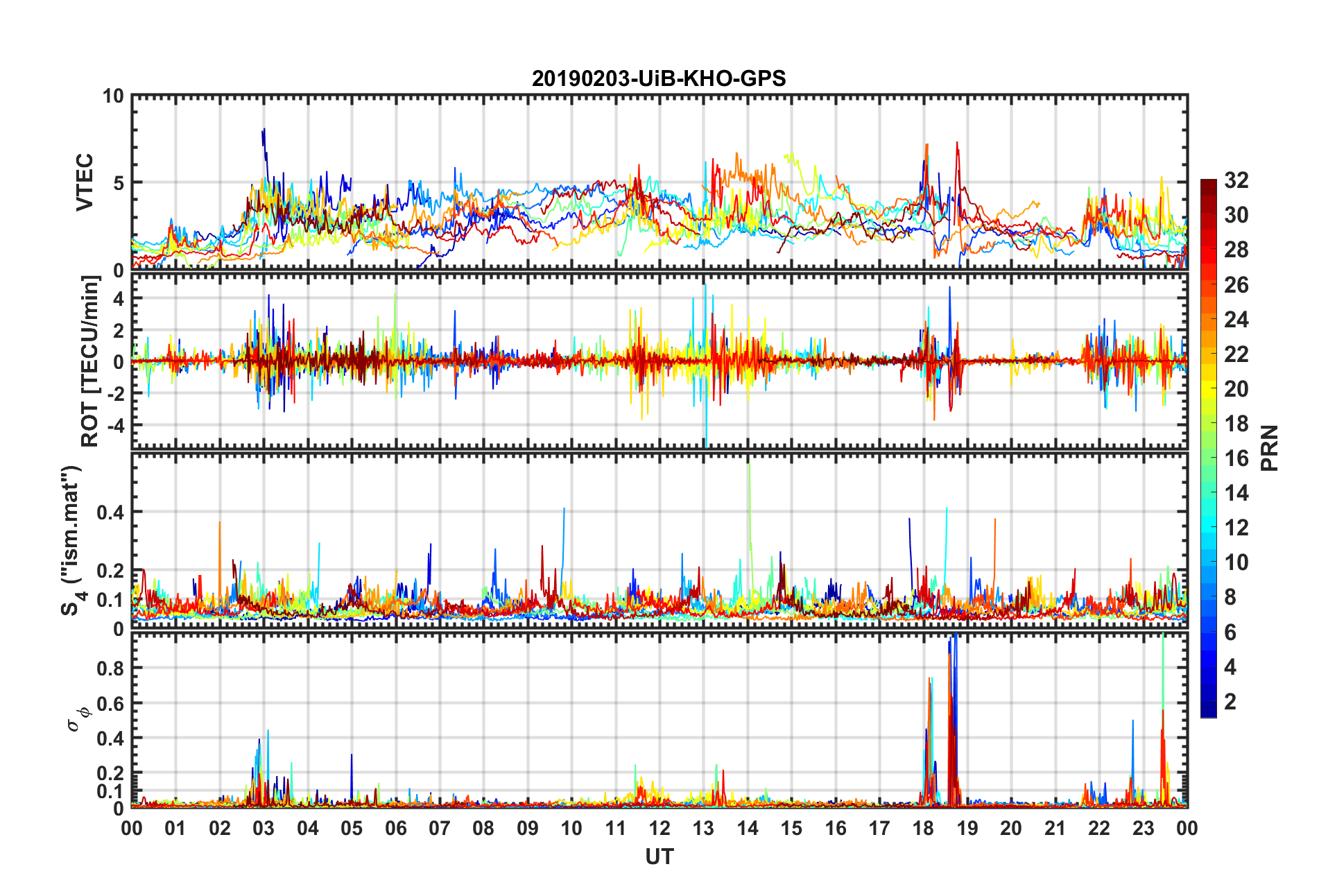The height and width of the screenshot is (896, 1319).
Task: Click x-axis hour tick 10
Action: pyautogui.click(x=571, y=828)
